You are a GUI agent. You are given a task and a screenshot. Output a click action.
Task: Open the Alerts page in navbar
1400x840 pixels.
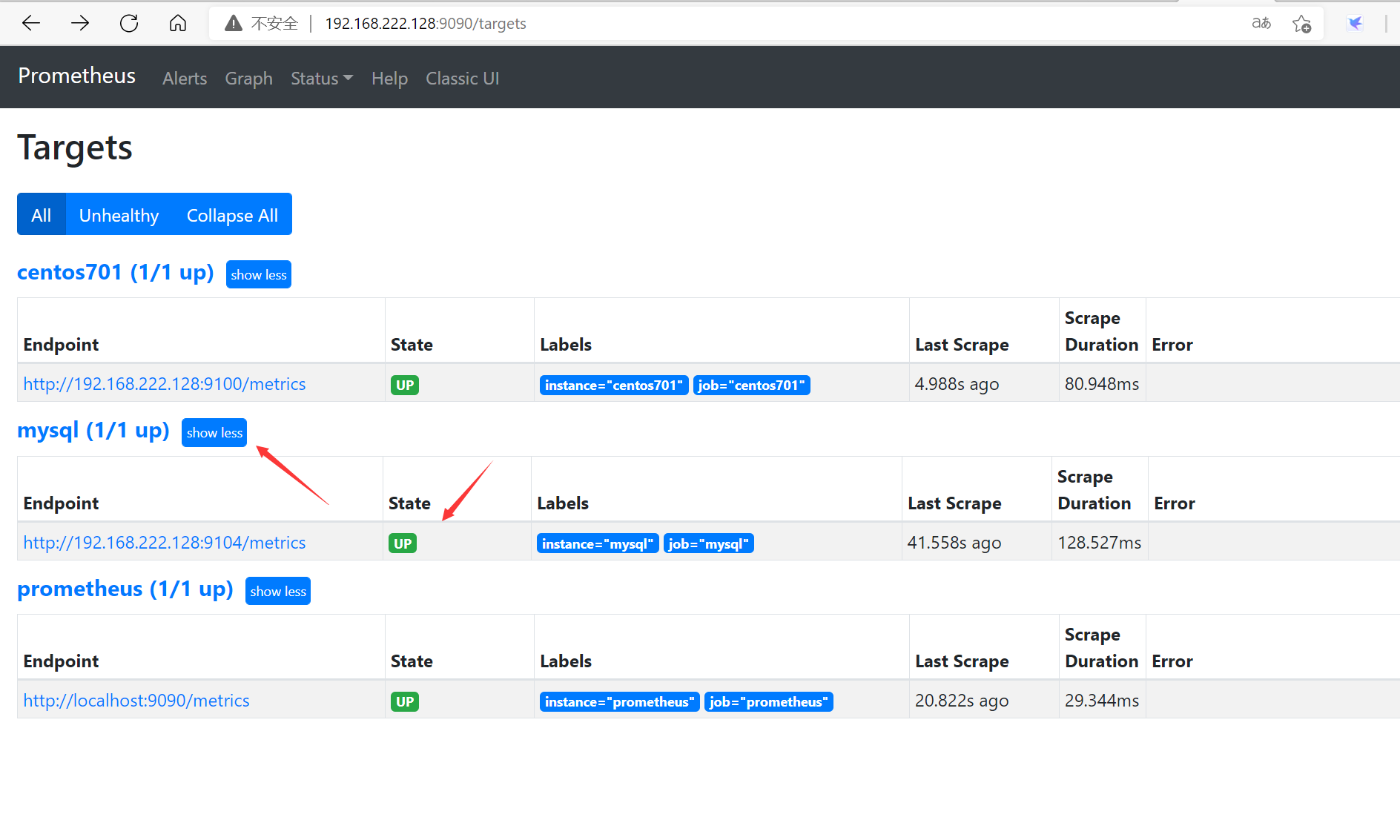point(185,79)
